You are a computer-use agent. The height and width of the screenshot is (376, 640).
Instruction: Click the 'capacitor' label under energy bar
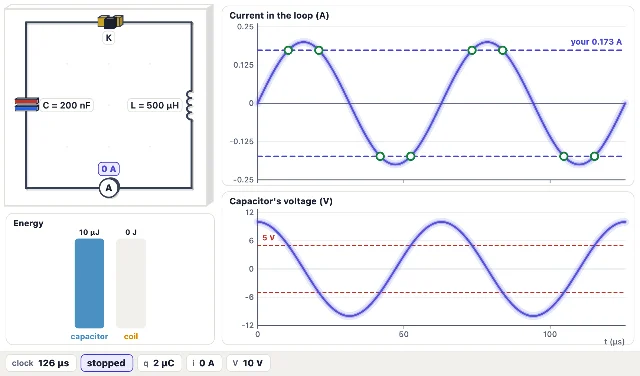click(x=89, y=336)
